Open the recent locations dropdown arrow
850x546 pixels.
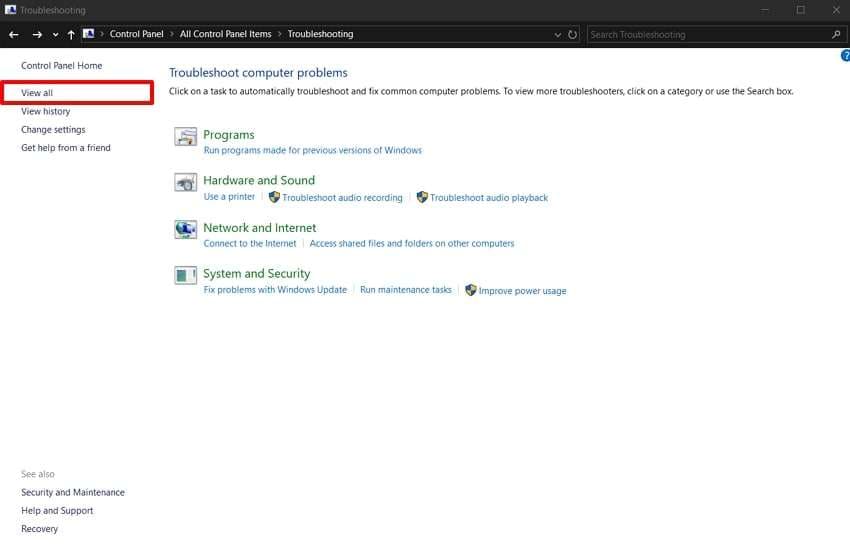(55, 35)
